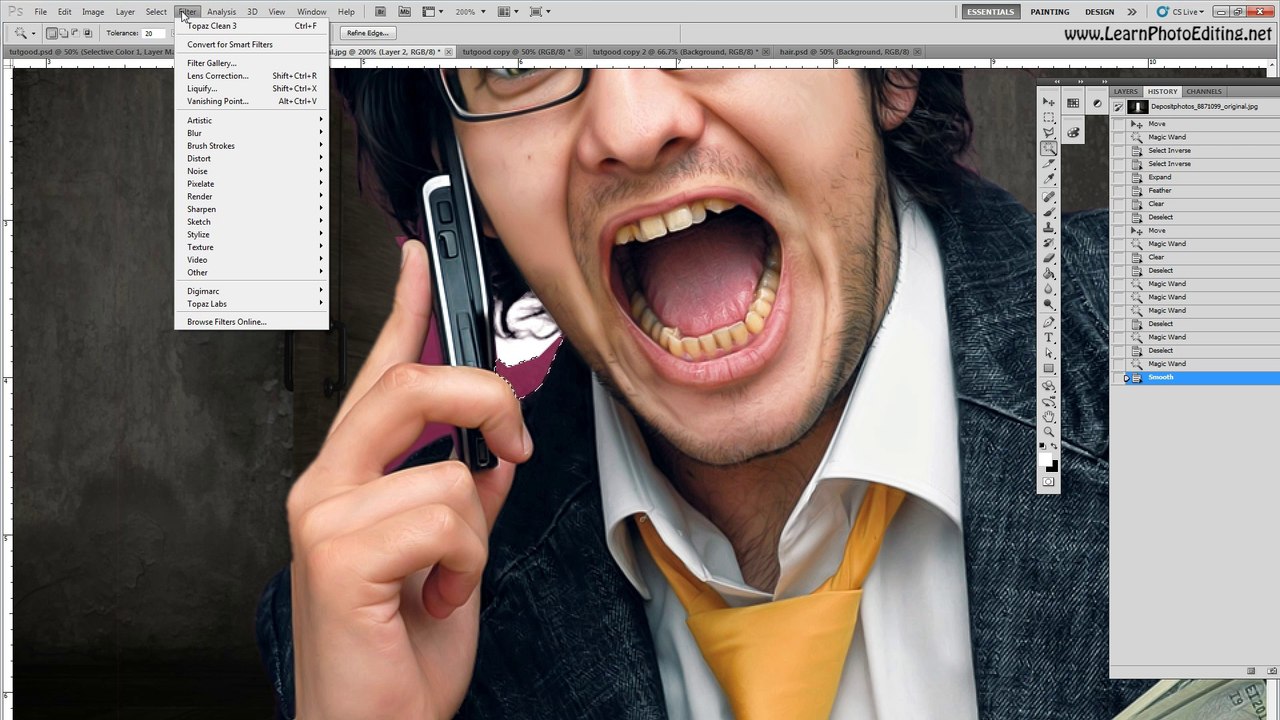
Task: Select the 3D Object Rotate tool
Action: [1048, 386]
